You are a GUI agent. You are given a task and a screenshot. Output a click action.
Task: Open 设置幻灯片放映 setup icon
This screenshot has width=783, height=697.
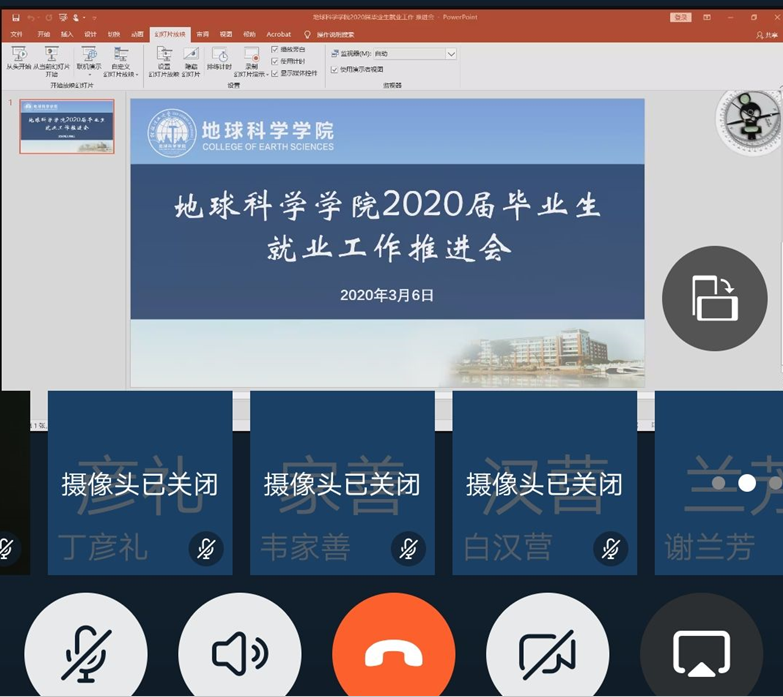pyautogui.click(x=163, y=55)
